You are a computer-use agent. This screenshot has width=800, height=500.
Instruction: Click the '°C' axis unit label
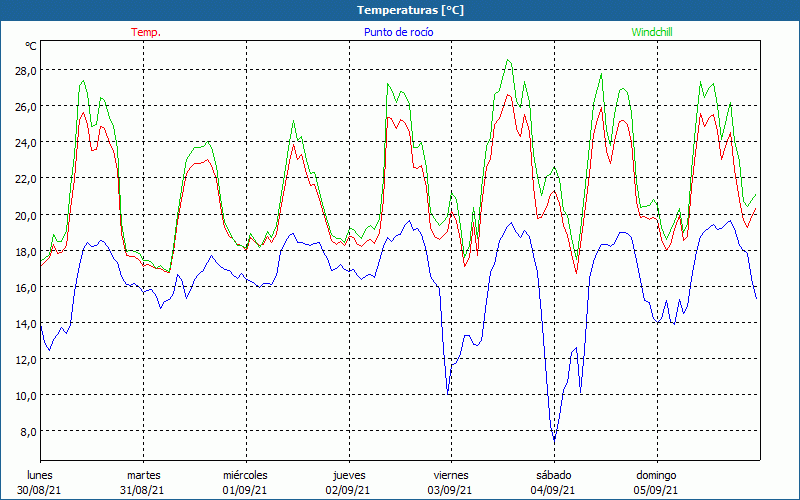pos(31,46)
